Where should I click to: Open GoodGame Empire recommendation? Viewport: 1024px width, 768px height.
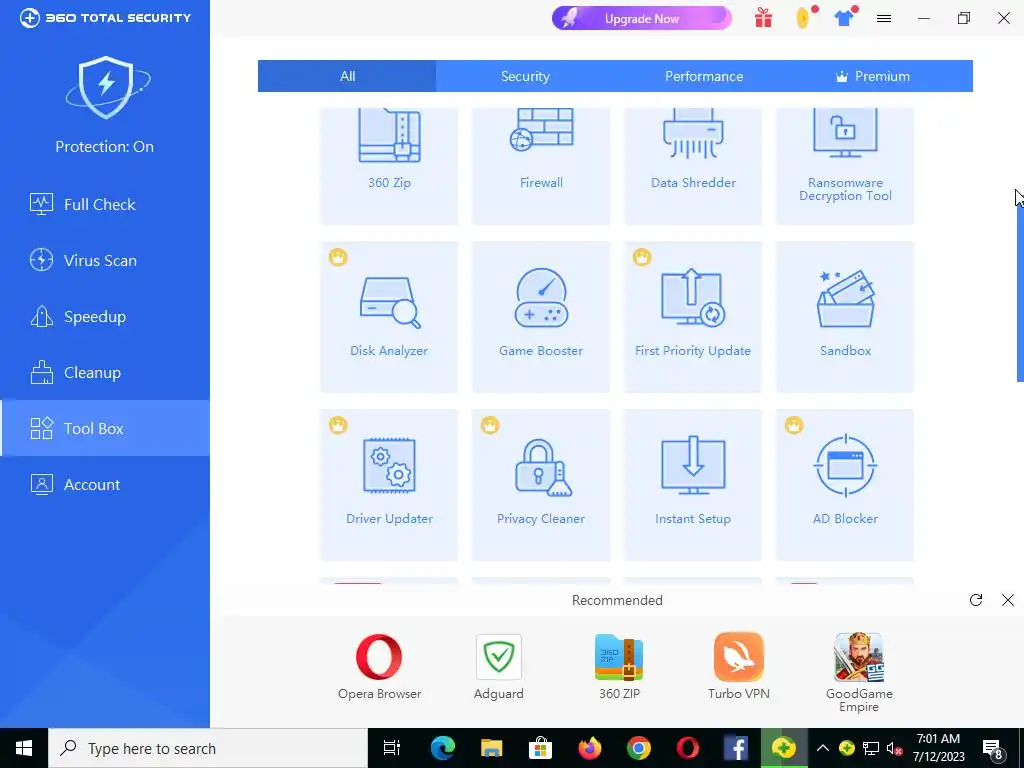pyautogui.click(x=859, y=673)
